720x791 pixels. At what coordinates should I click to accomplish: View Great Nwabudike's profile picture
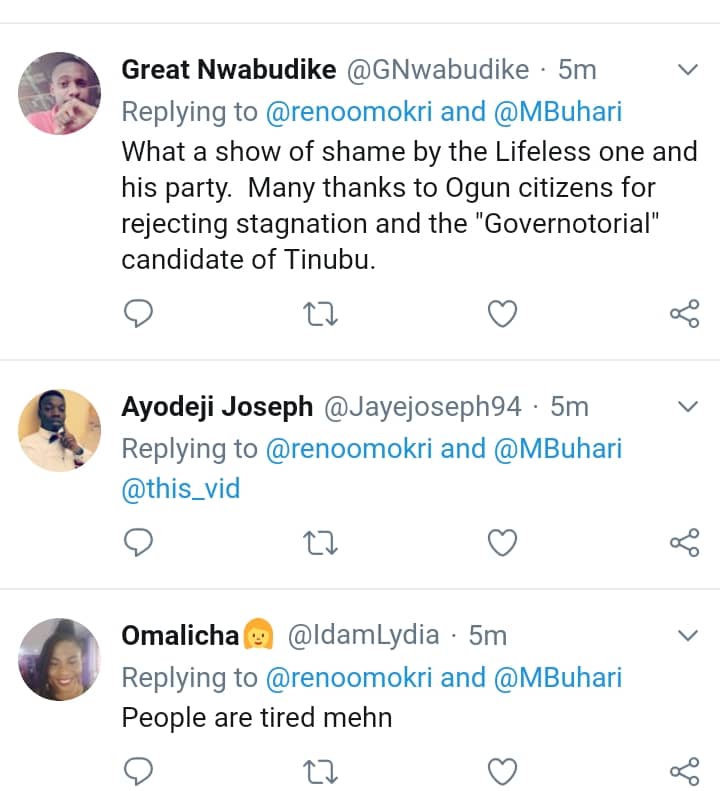tap(60, 93)
